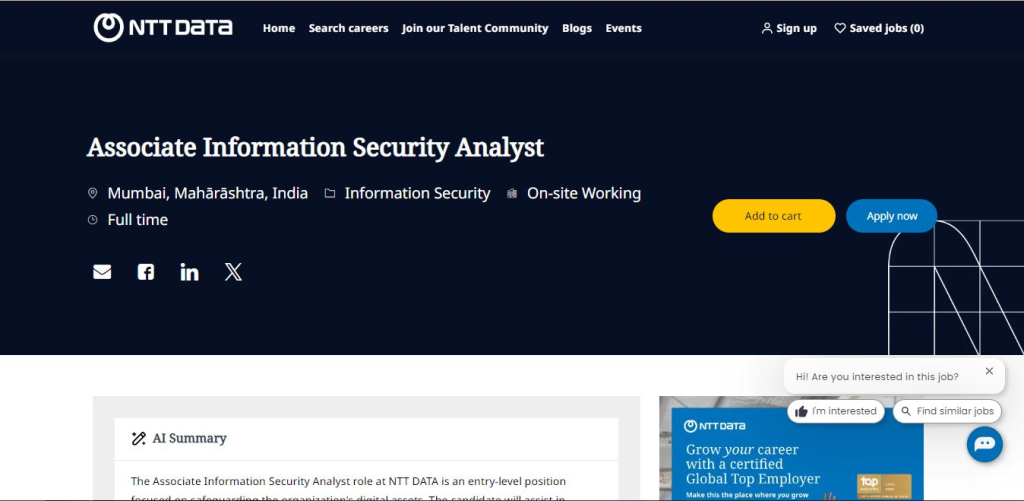
Task: Open Saved jobs (0)
Action: point(879,28)
